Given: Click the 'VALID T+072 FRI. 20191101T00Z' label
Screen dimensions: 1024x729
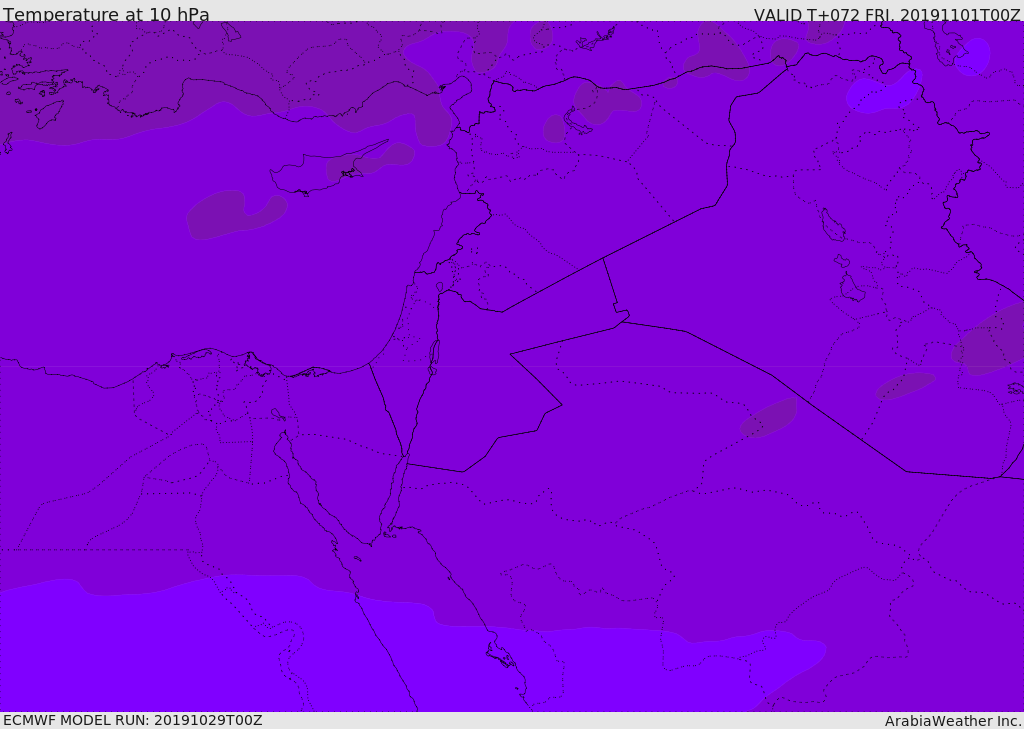Looking at the screenshot, I should tap(887, 15).
